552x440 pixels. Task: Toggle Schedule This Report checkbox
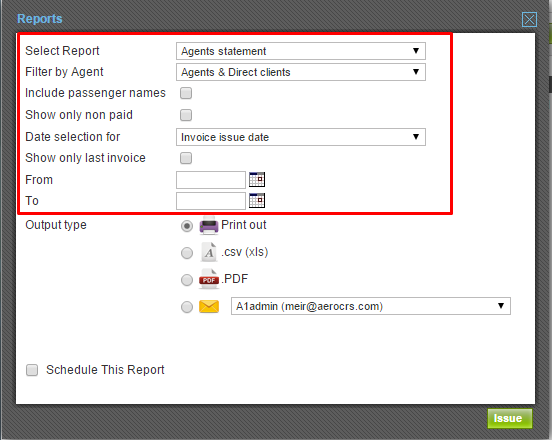32,370
